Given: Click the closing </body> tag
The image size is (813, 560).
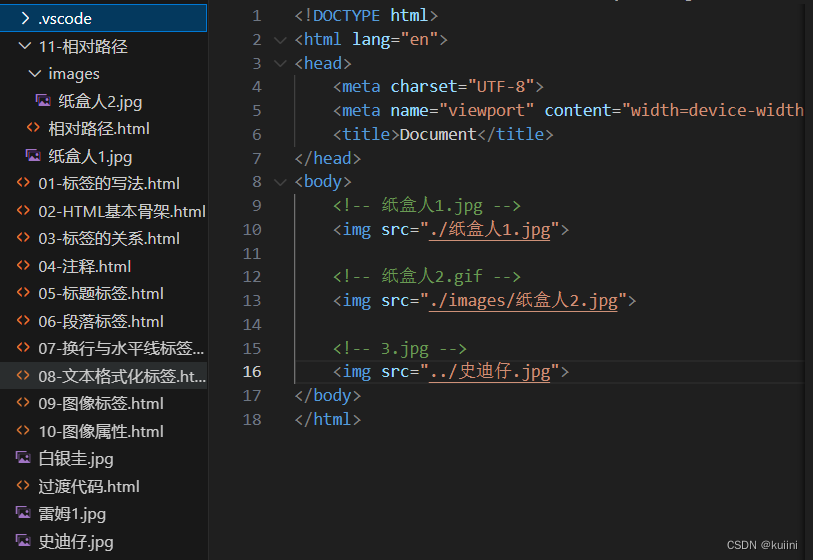Looking at the screenshot, I should point(328,396).
